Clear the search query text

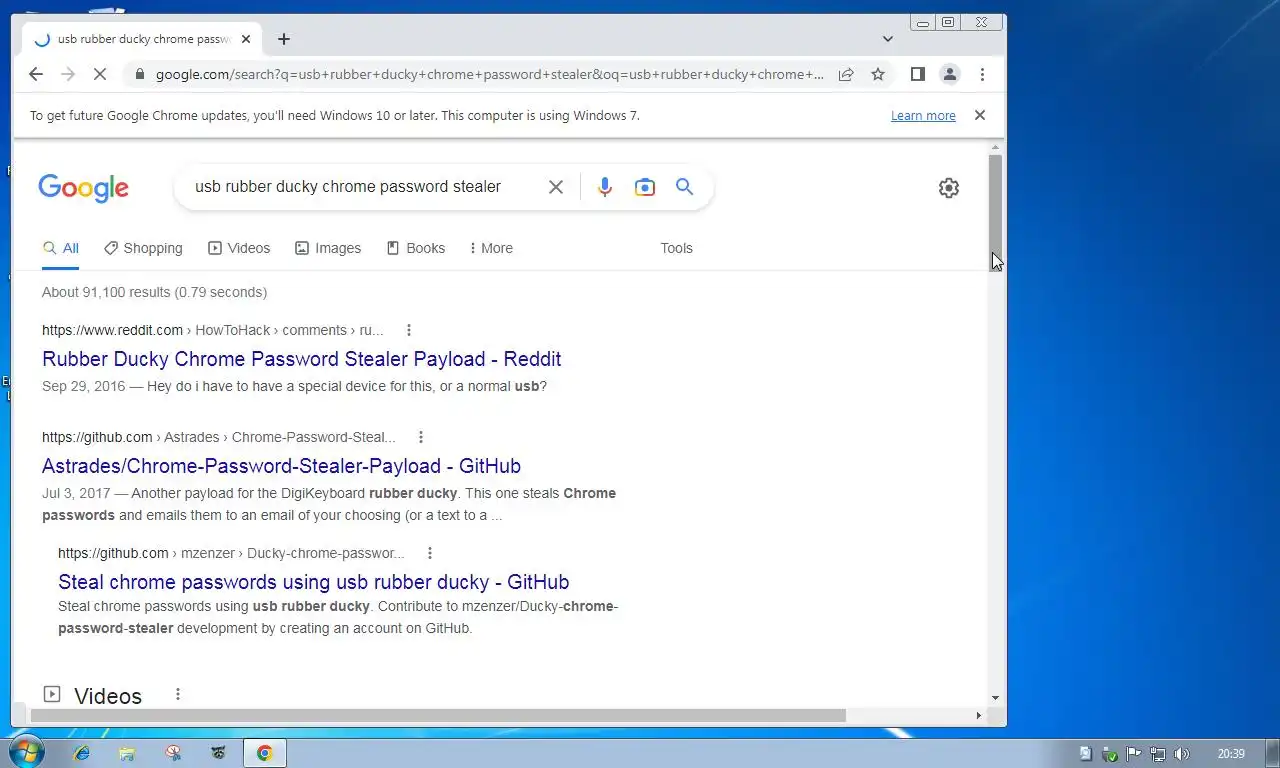point(556,187)
